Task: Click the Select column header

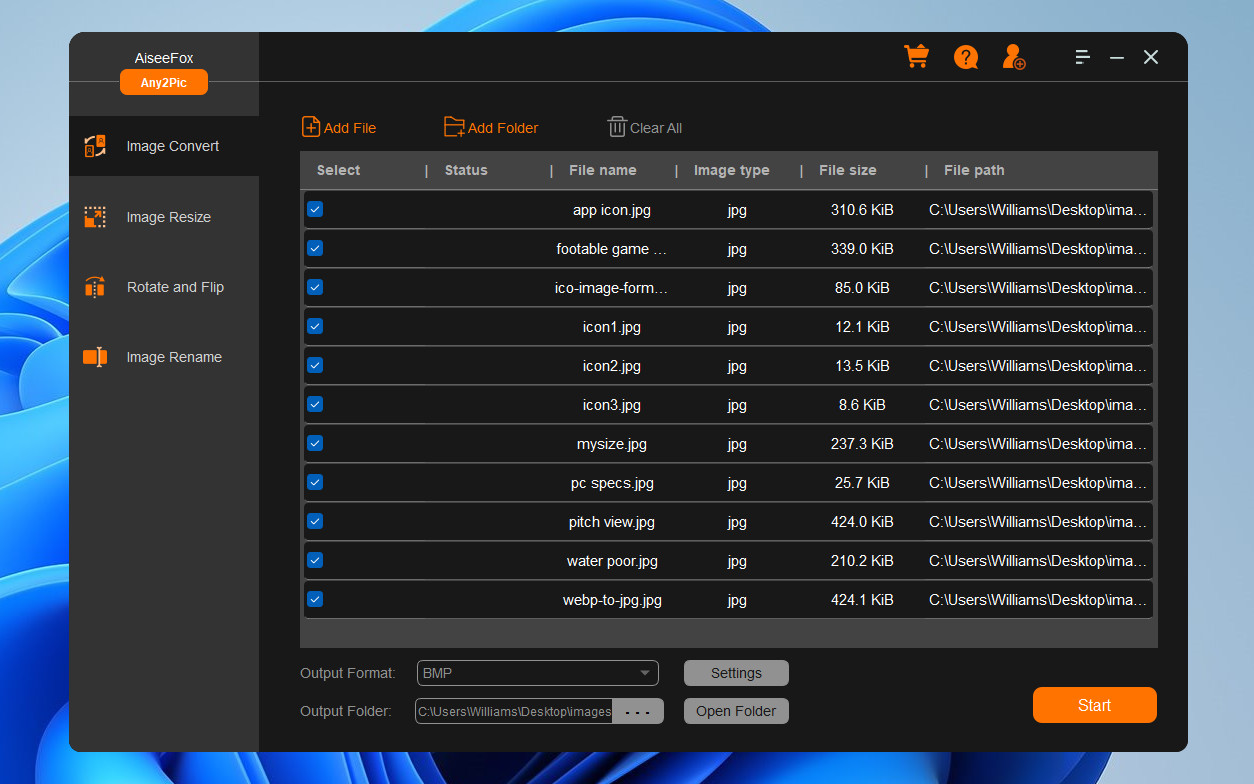Action: click(339, 170)
